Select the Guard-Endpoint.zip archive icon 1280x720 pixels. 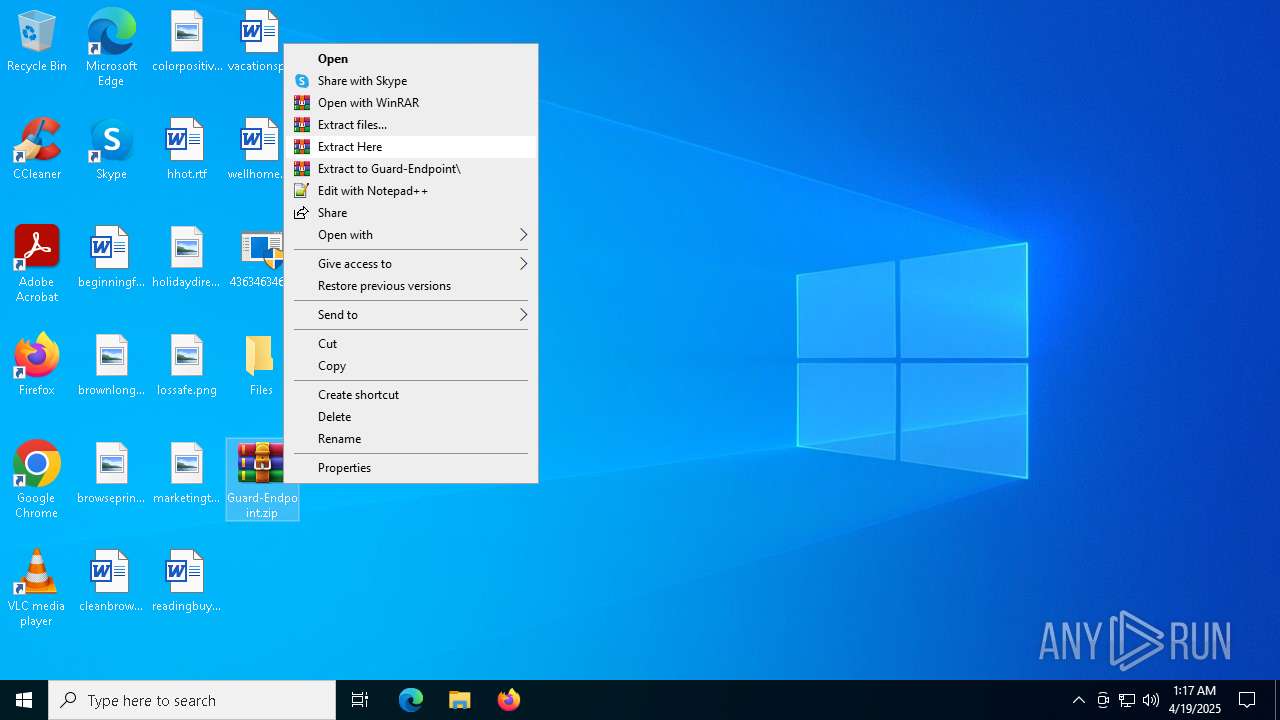(262, 480)
